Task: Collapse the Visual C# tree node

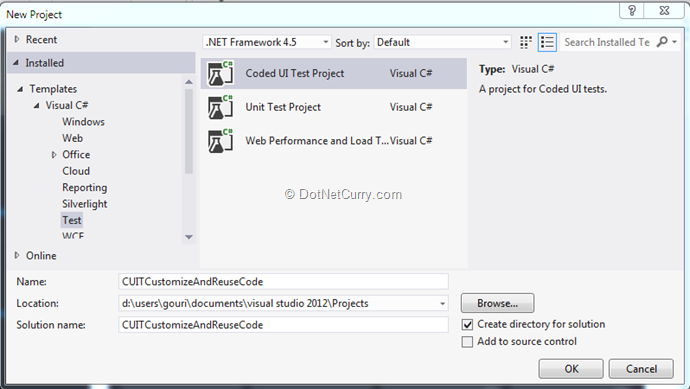Action: pyautogui.click(x=37, y=106)
